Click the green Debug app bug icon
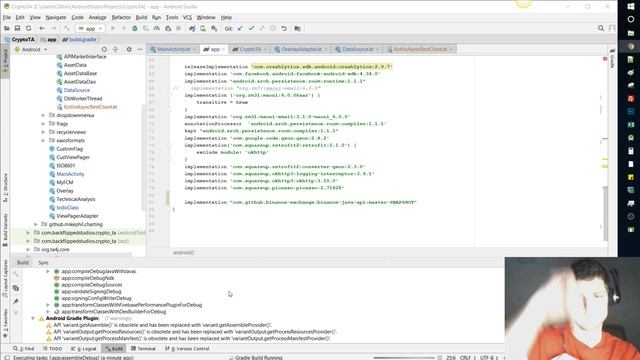This screenshot has width=640, height=360. [135, 28]
